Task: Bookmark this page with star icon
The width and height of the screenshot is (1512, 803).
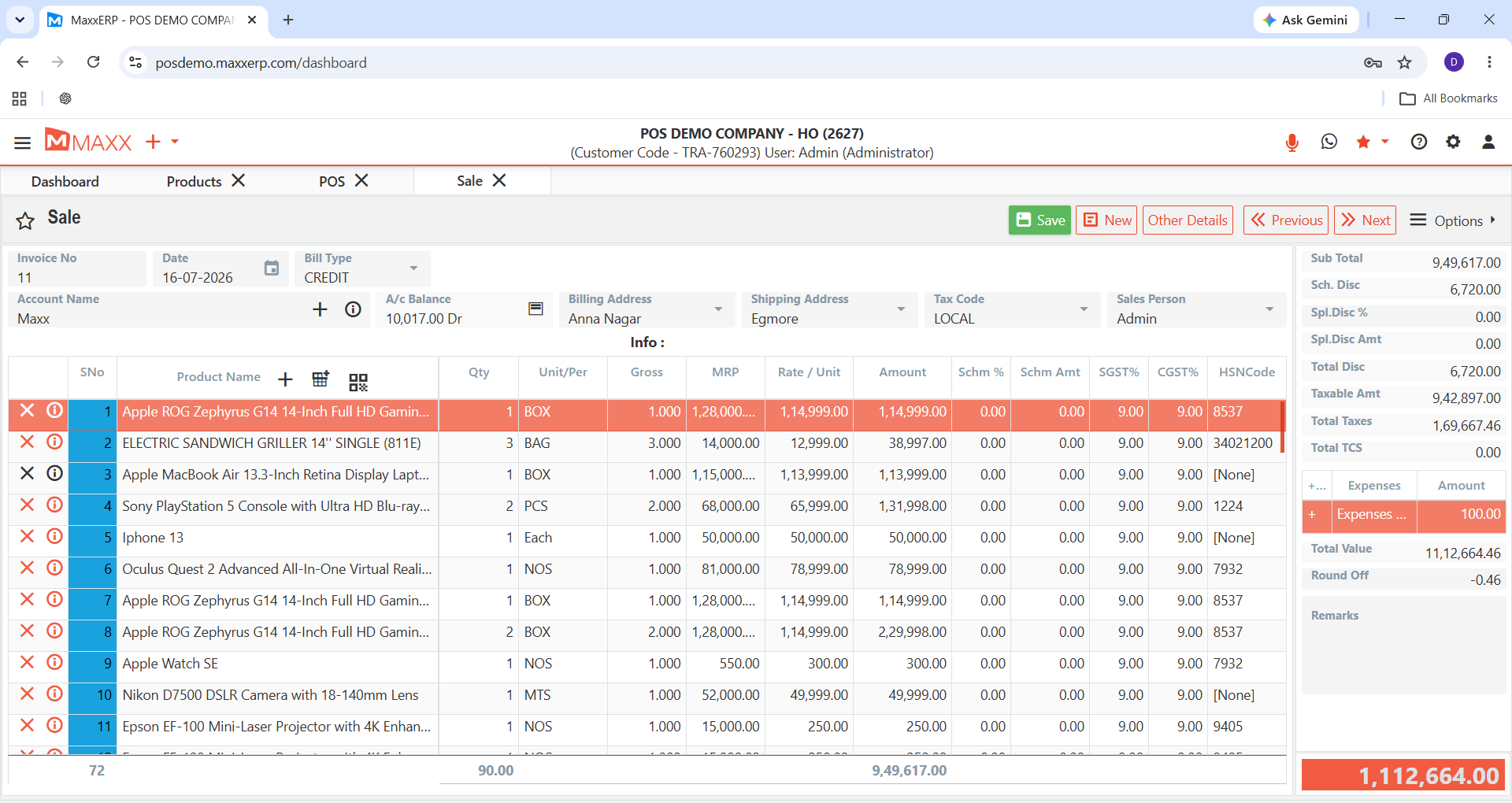Action: (1405, 62)
